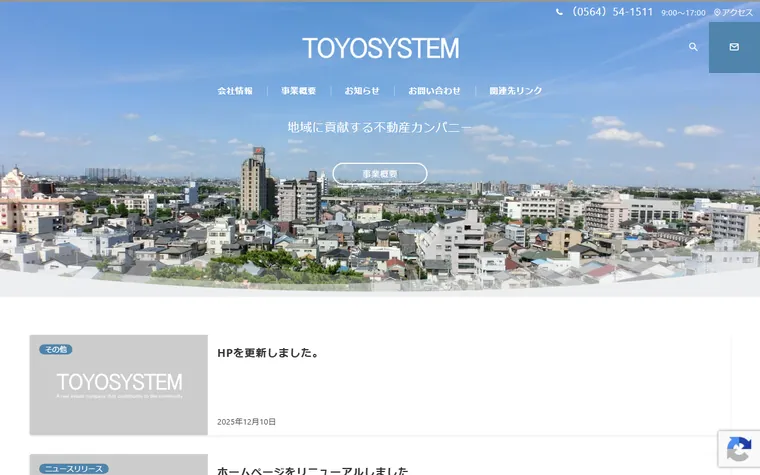
Task: Open the HPを更新しました。 article title
Action: [x=268, y=353]
